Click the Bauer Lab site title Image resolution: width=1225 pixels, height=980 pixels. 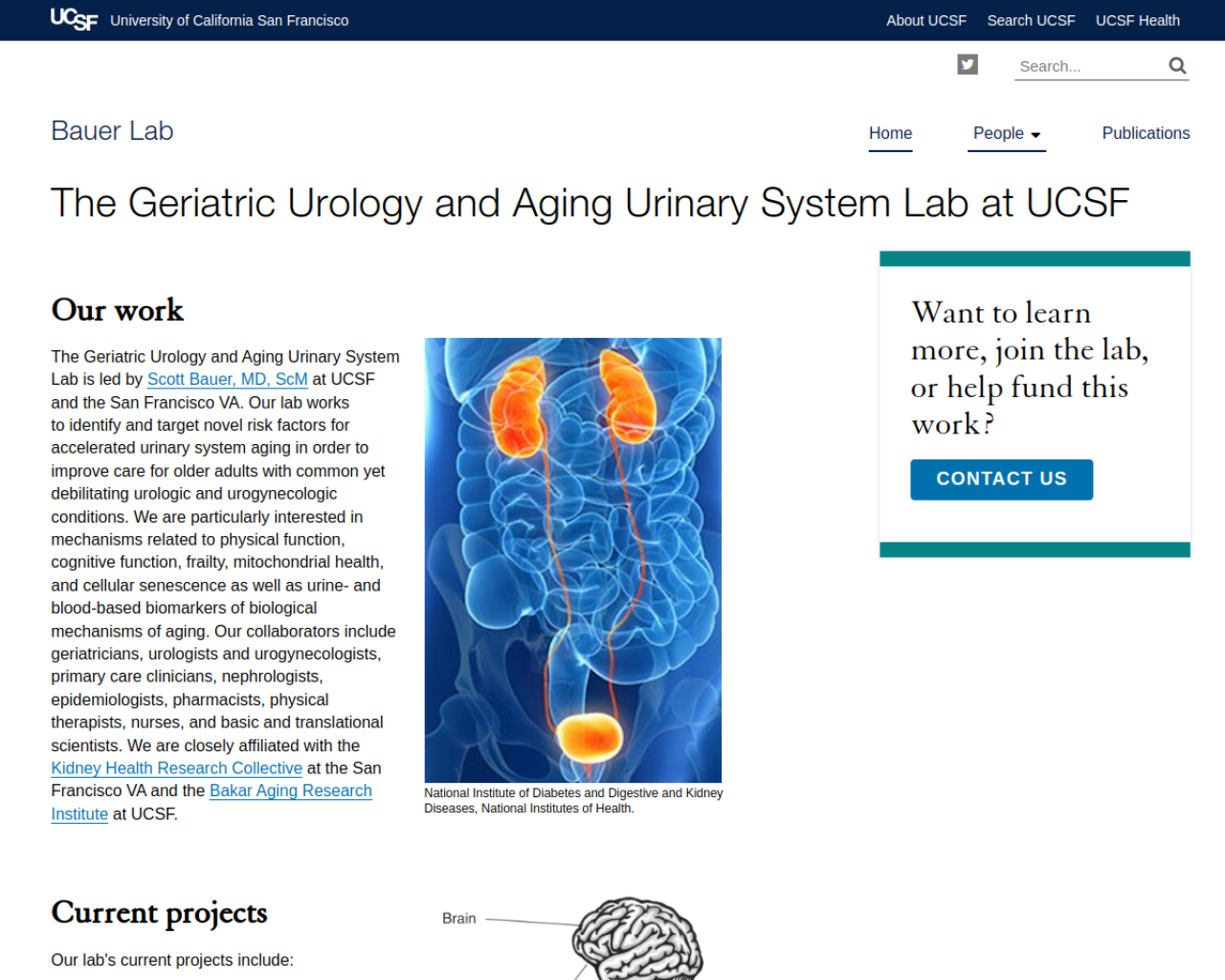112,131
